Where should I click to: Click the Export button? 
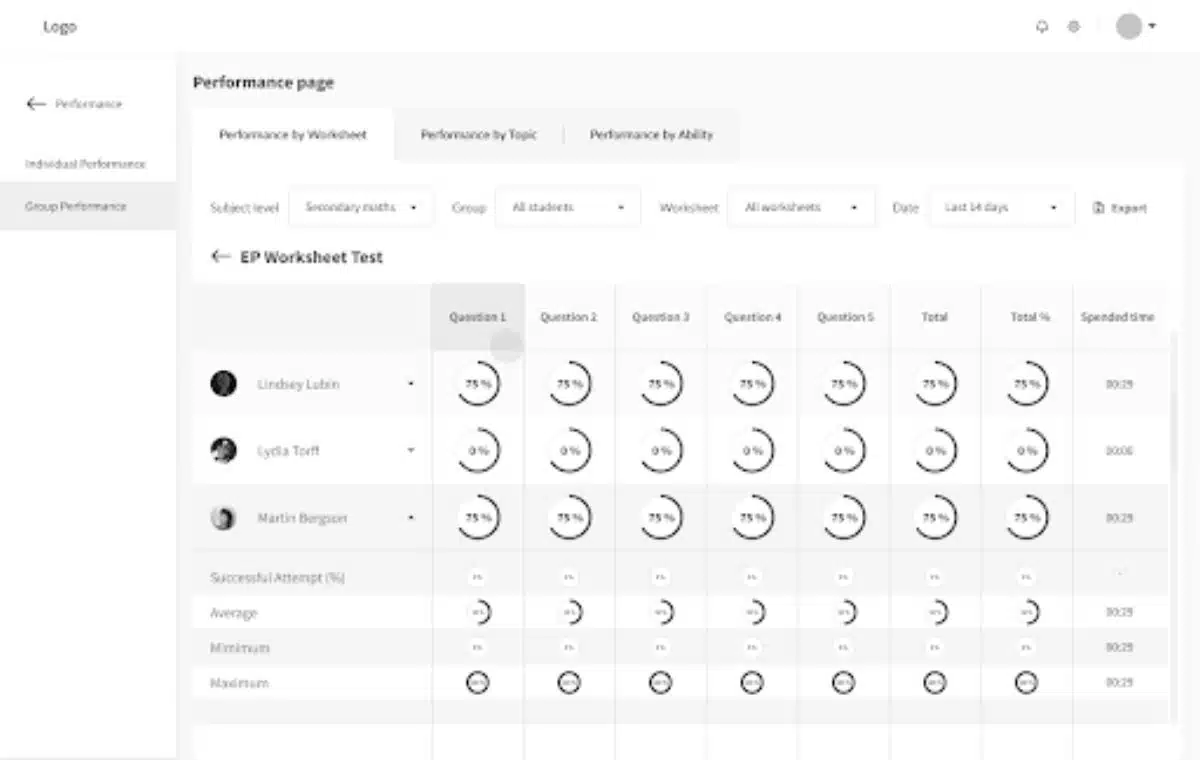click(x=1120, y=208)
